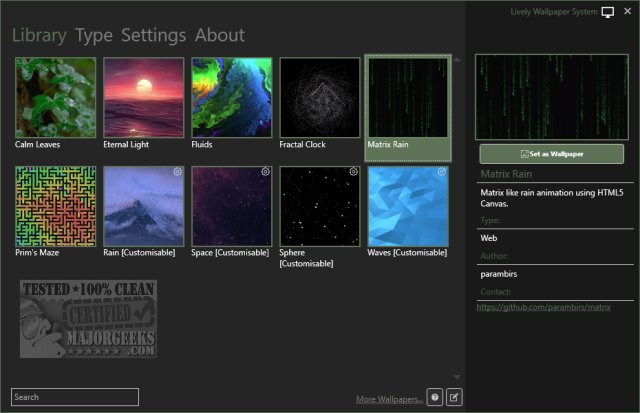Image resolution: width=640 pixels, height=413 pixels.
Task: Click the Matrix Rain preview image
Action: 552,97
